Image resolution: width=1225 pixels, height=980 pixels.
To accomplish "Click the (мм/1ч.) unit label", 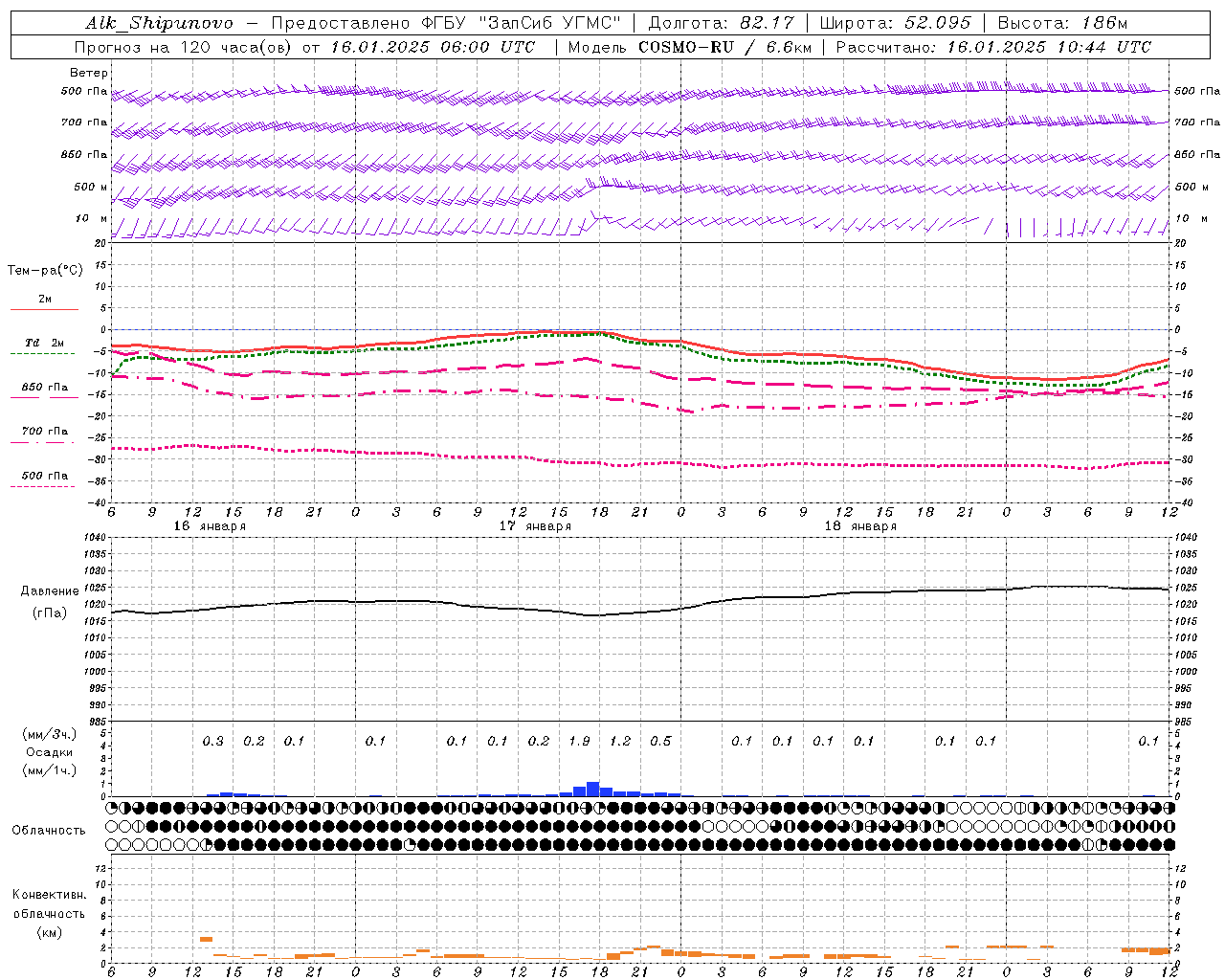I will [50, 770].
